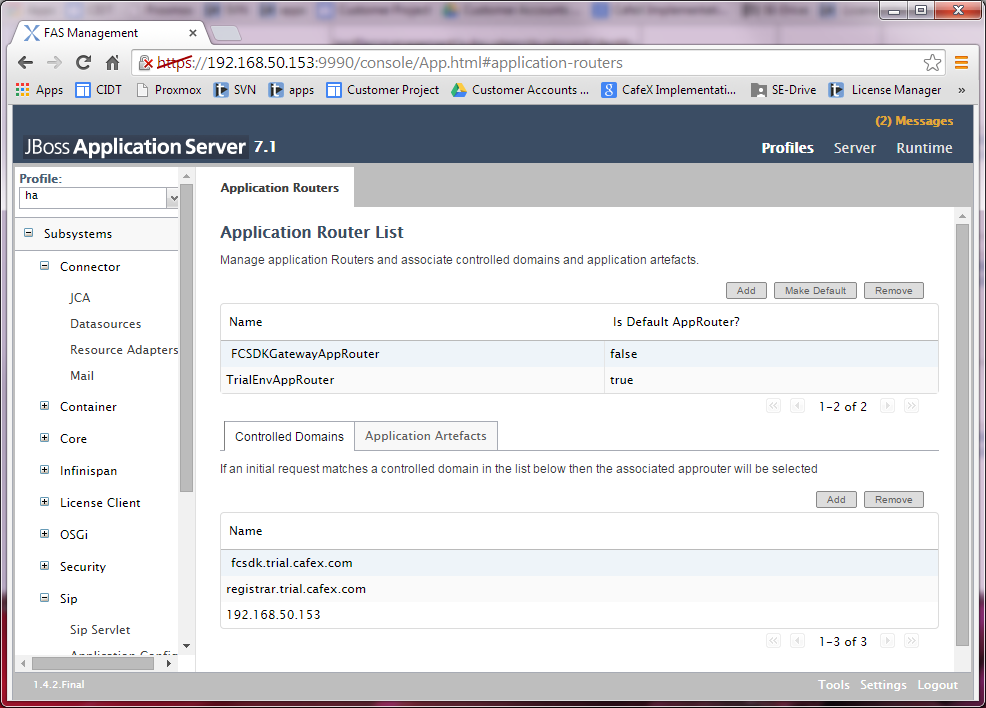Select the FCSDKGatewayAppRouter row
986x708 pixels.
click(x=579, y=354)
